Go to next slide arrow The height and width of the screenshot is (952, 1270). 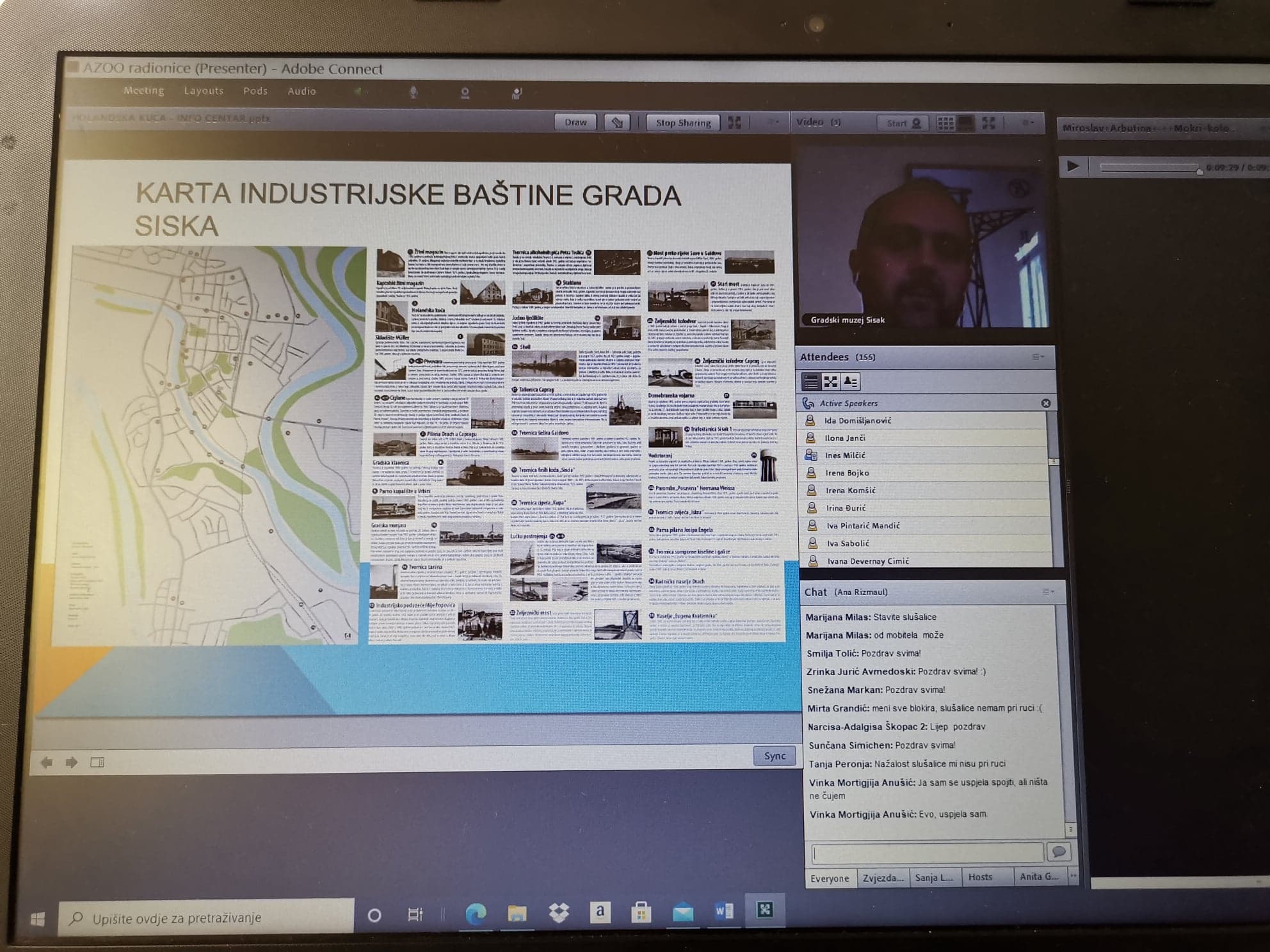(x=72, y=762)
